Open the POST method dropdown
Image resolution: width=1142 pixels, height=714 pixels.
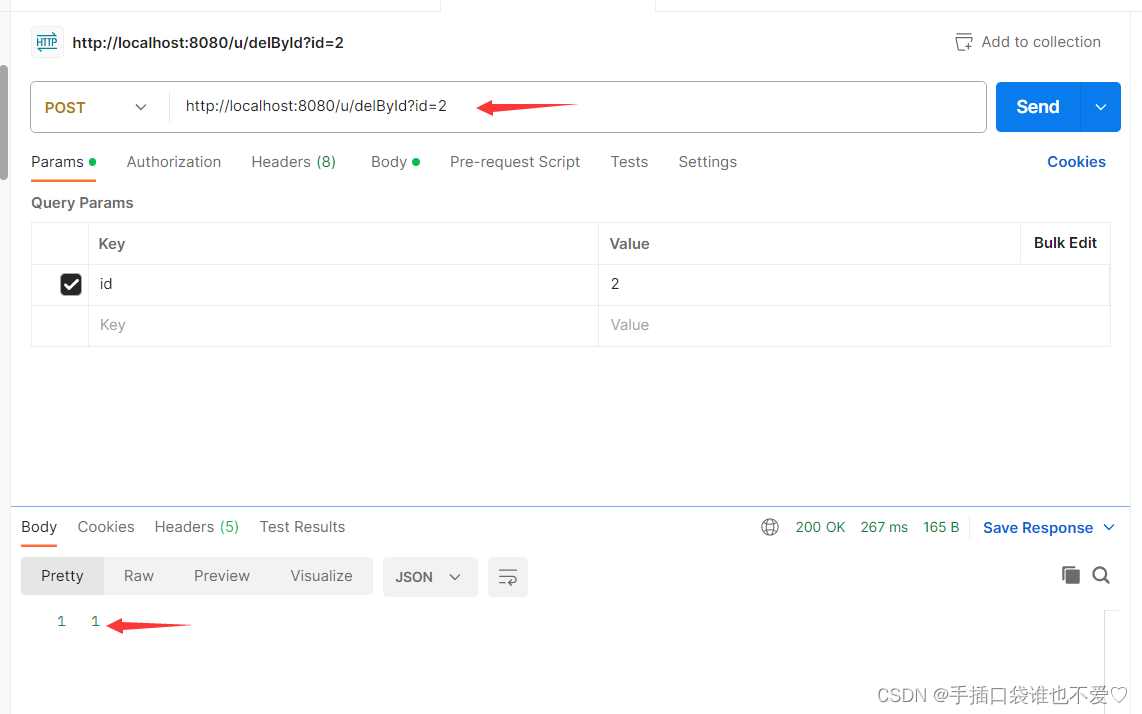point(96,107)
